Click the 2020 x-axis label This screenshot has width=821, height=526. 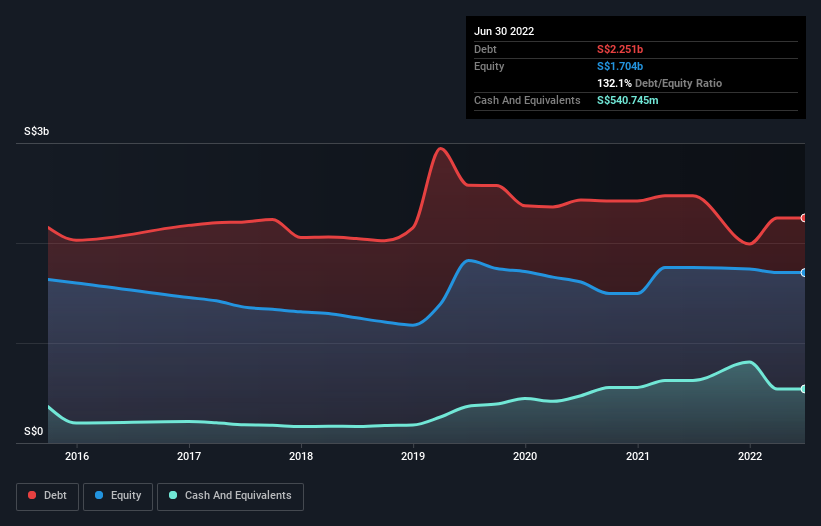(525, 456)
